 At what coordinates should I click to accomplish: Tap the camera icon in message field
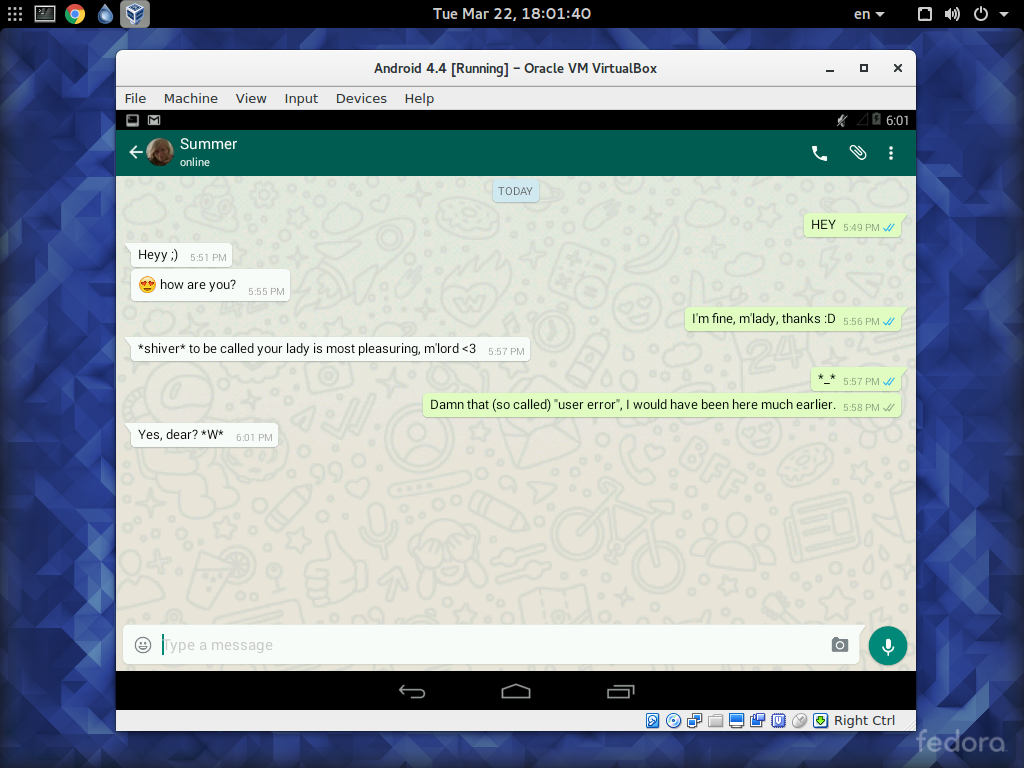840,645
